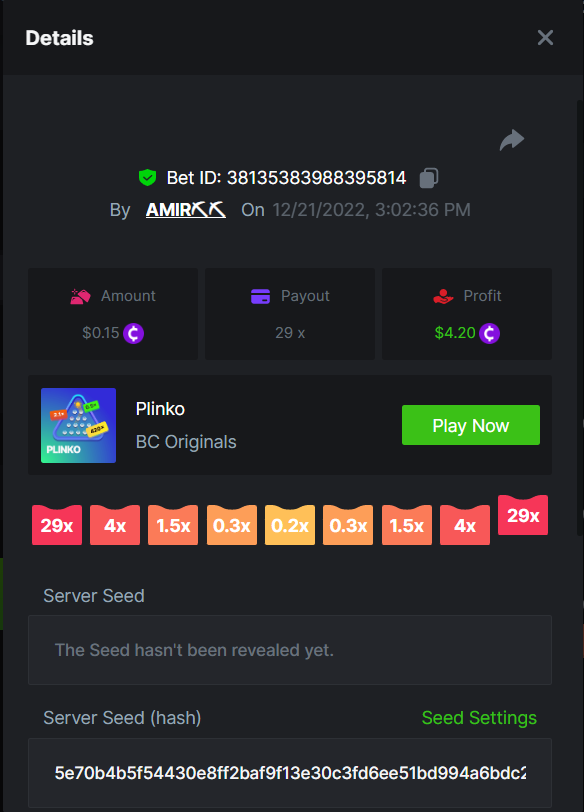This screenshot has width=584, height=812.
Task: Open Seed Settings link
Action: 479,718
